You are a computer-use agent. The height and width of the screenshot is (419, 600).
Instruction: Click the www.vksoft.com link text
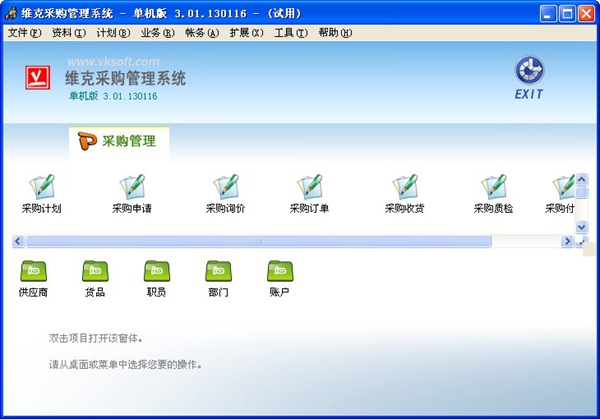coord(113,61)
